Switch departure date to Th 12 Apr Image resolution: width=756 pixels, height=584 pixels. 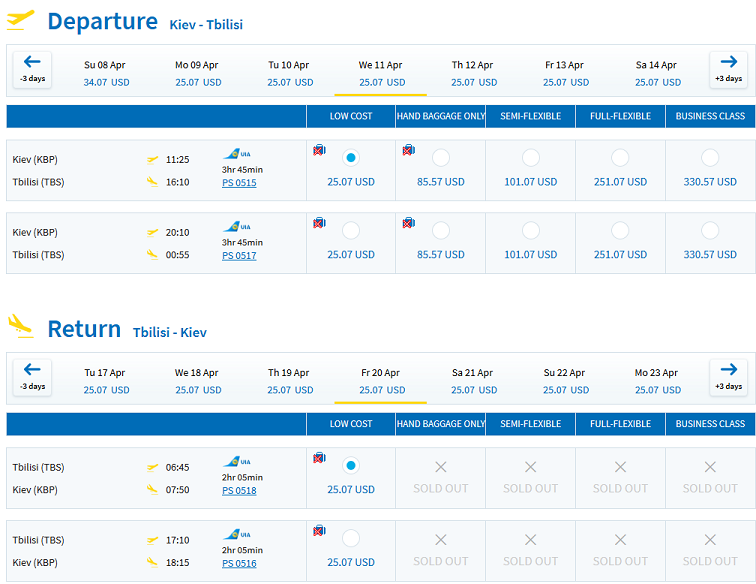(x=473, y=73)
